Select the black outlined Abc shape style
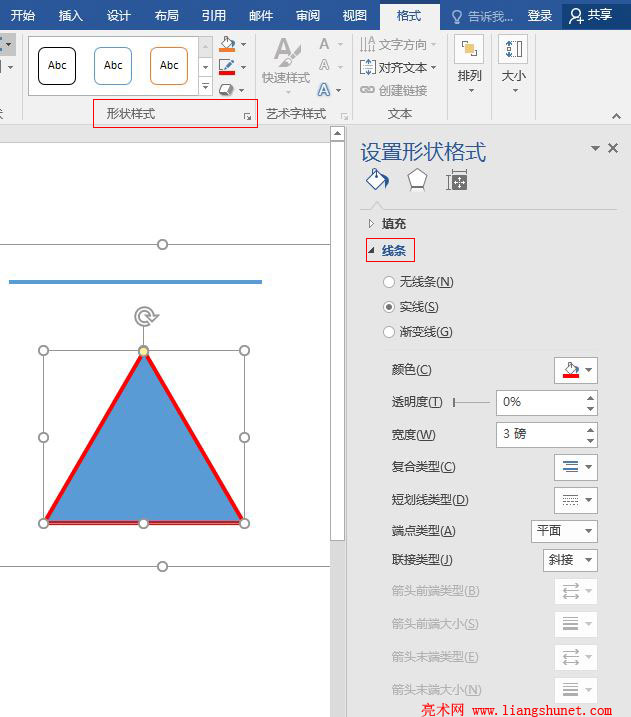Viewport: 631px width, 717px height. click(x=57, y=66)
